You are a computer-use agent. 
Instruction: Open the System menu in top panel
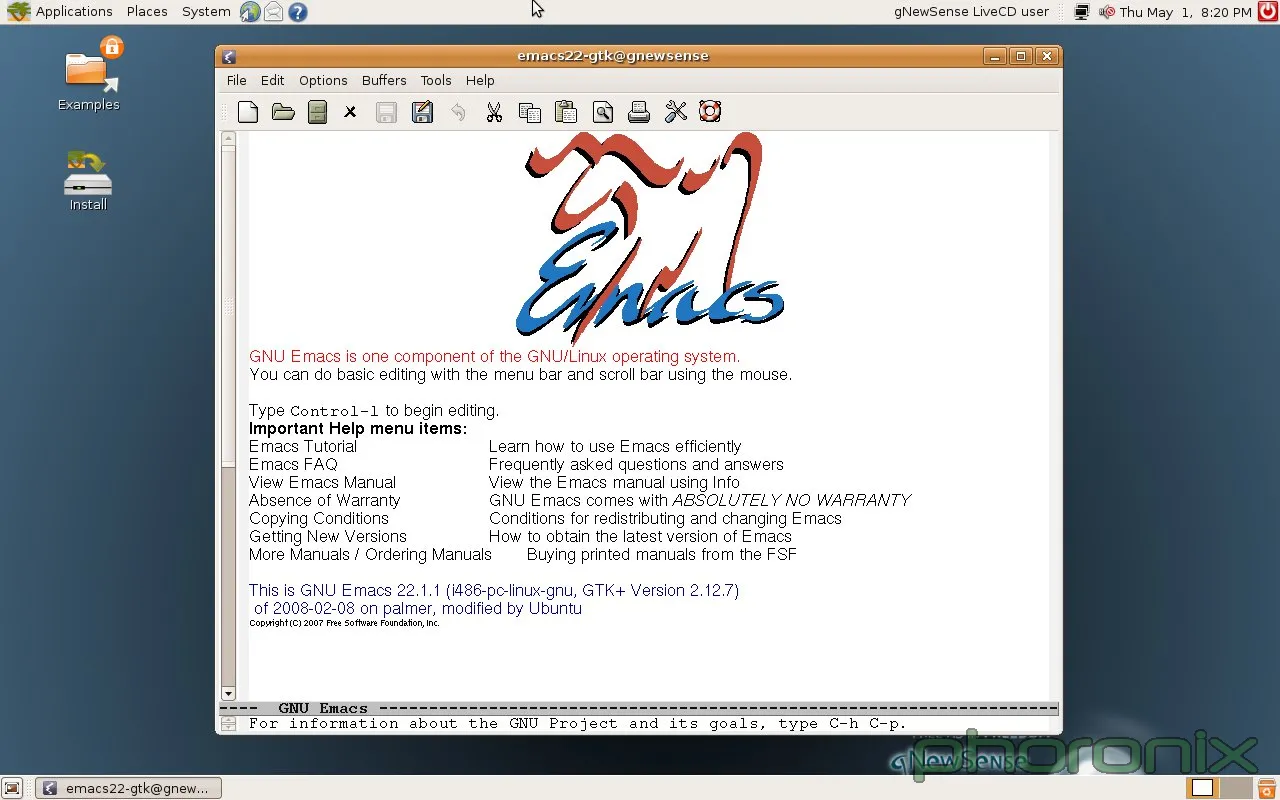206,12
